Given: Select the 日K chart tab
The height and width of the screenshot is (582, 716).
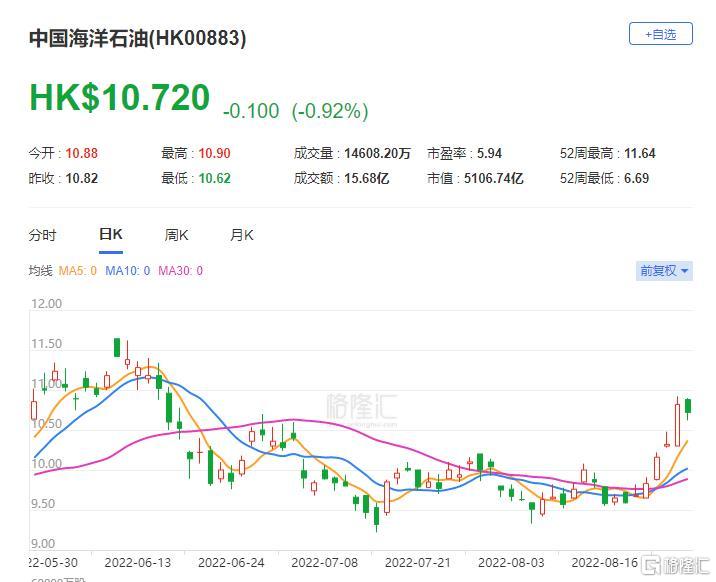Looking at the screenshot, I should tap(111, 235).
